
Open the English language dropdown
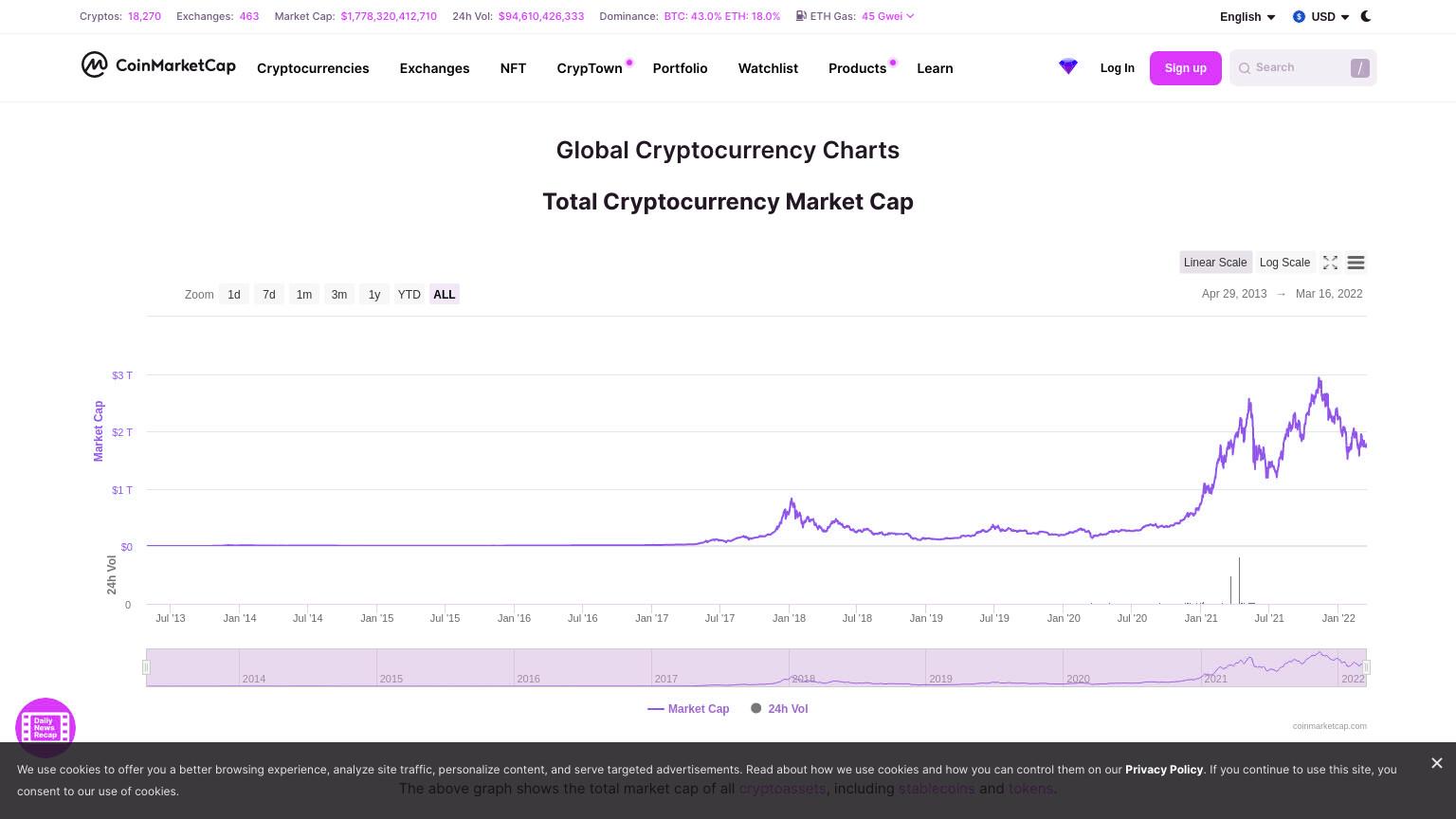tap(1247, 16)
